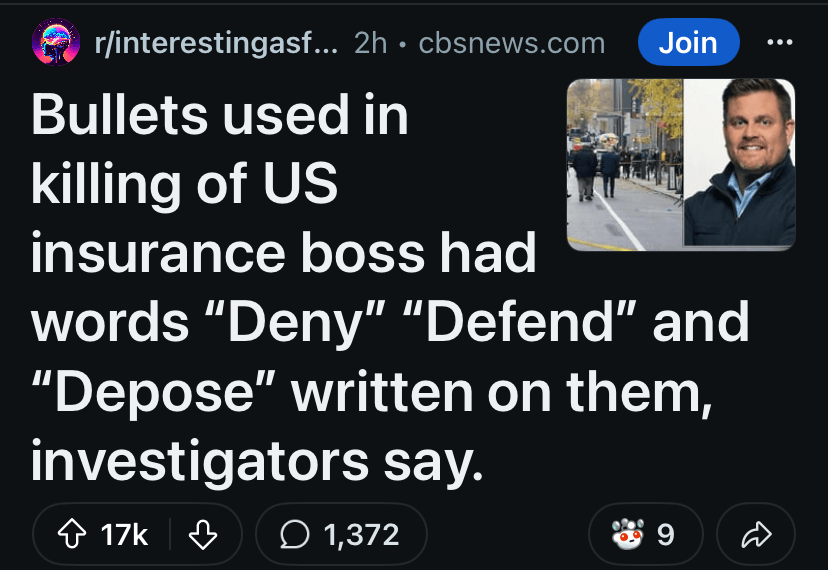Viewport: 828px width, 570px height.
Task: Click the award count of 9
Action: (x=665, y=535)
